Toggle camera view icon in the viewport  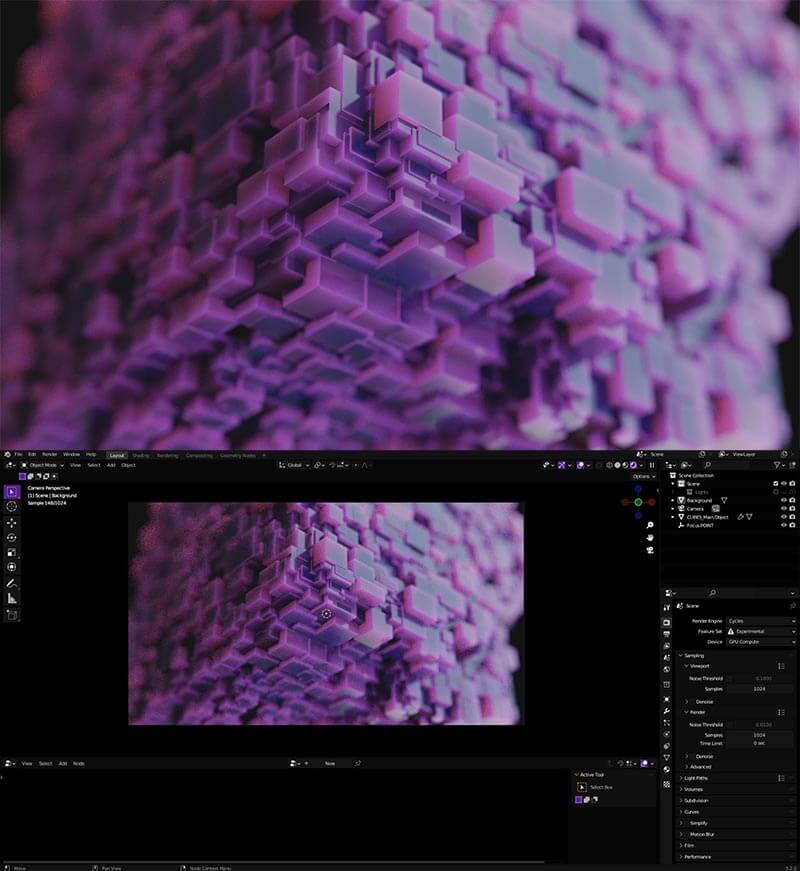pyautogui.click(x=650, y=550)
